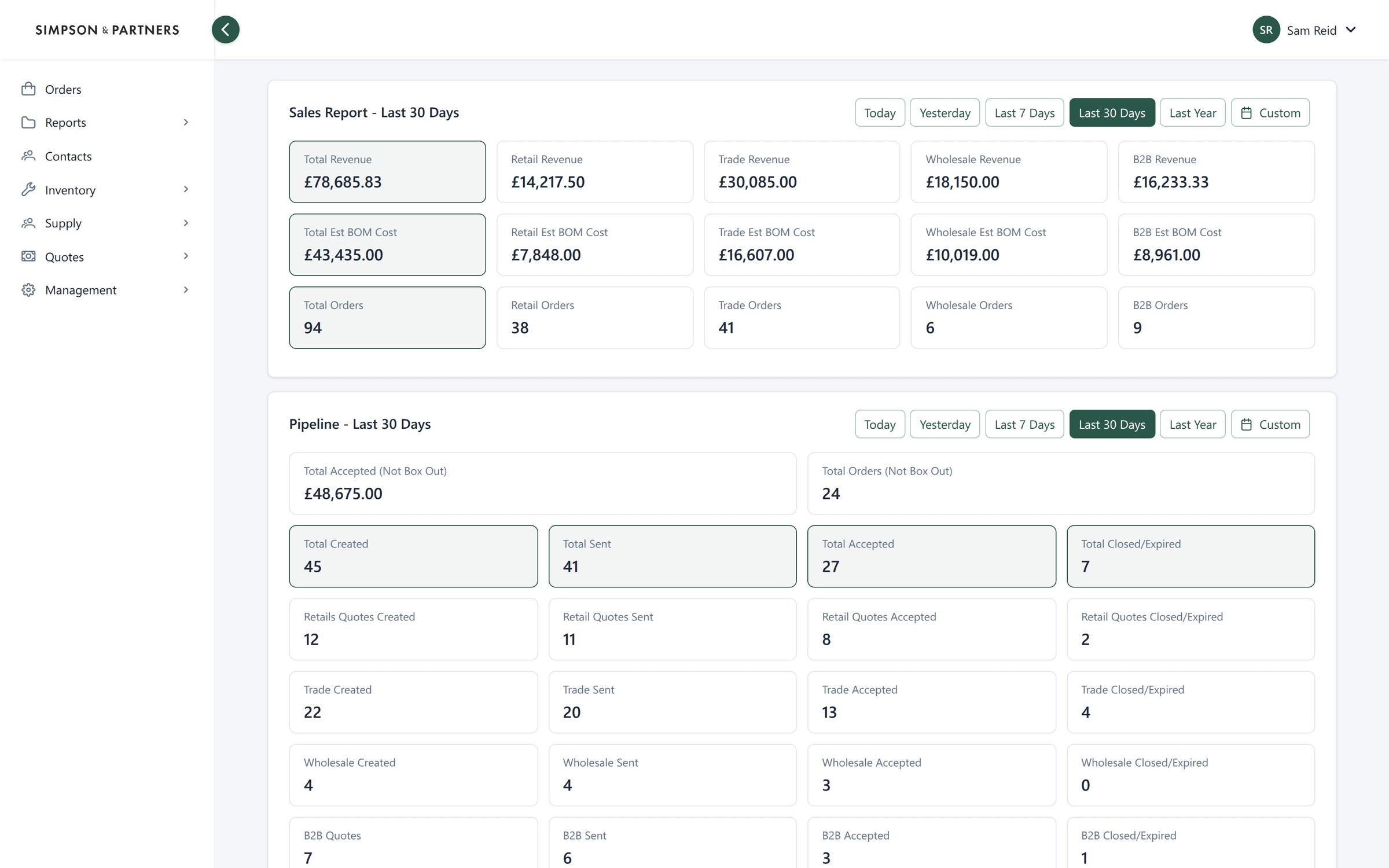This screenshot has height=868, width=1389.
Task: Click the Total Revenue card
Action: [387, 172]
